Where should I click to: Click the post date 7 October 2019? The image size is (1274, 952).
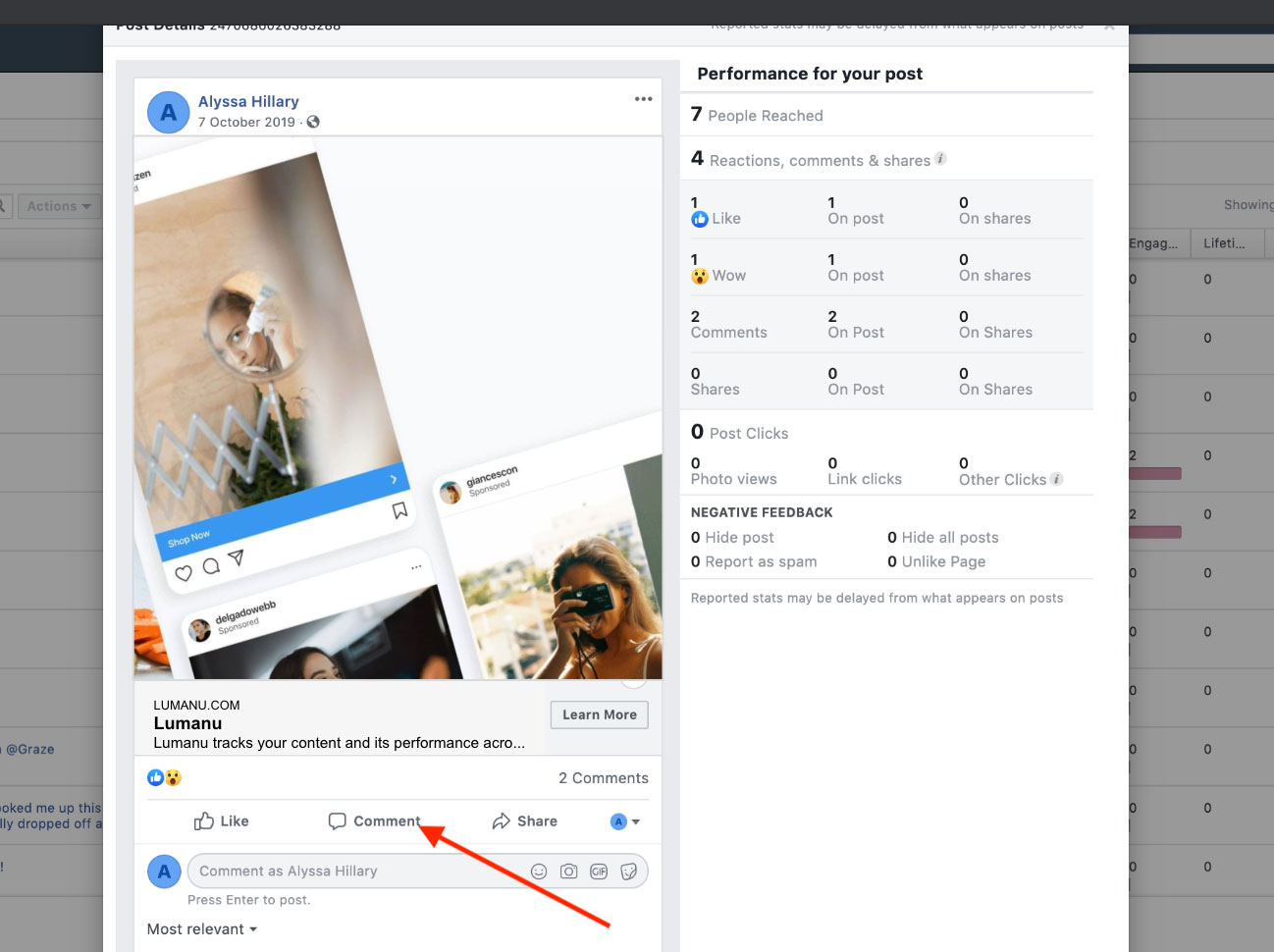pyautogui.click(x=246, y=122)
